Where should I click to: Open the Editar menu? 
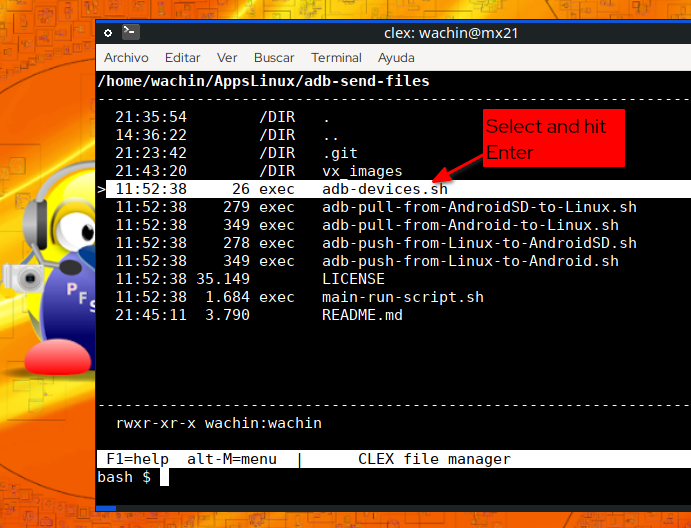coord(182,58)
